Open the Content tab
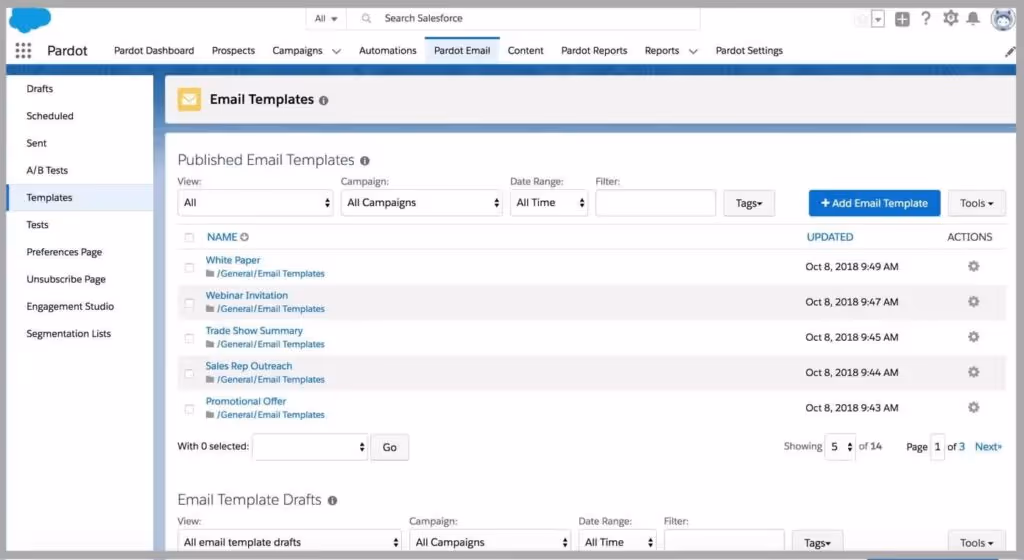Image resolution: width=1024 pixels, height=560 pixels. 525,50
